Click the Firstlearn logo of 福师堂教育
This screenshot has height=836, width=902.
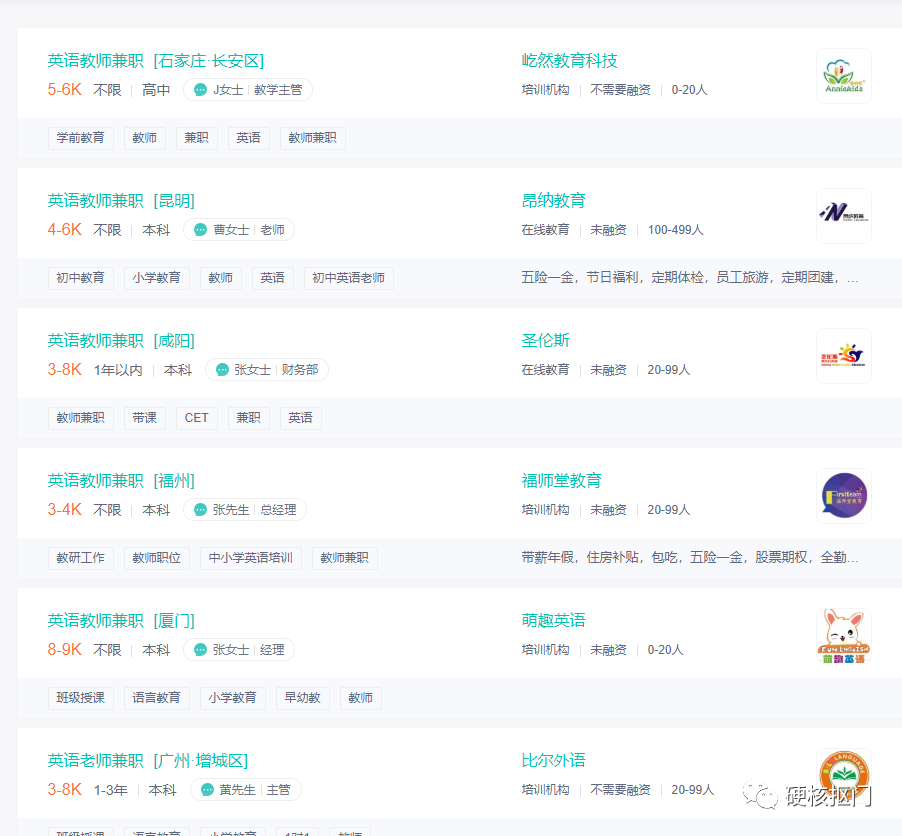tap(843, 496)
